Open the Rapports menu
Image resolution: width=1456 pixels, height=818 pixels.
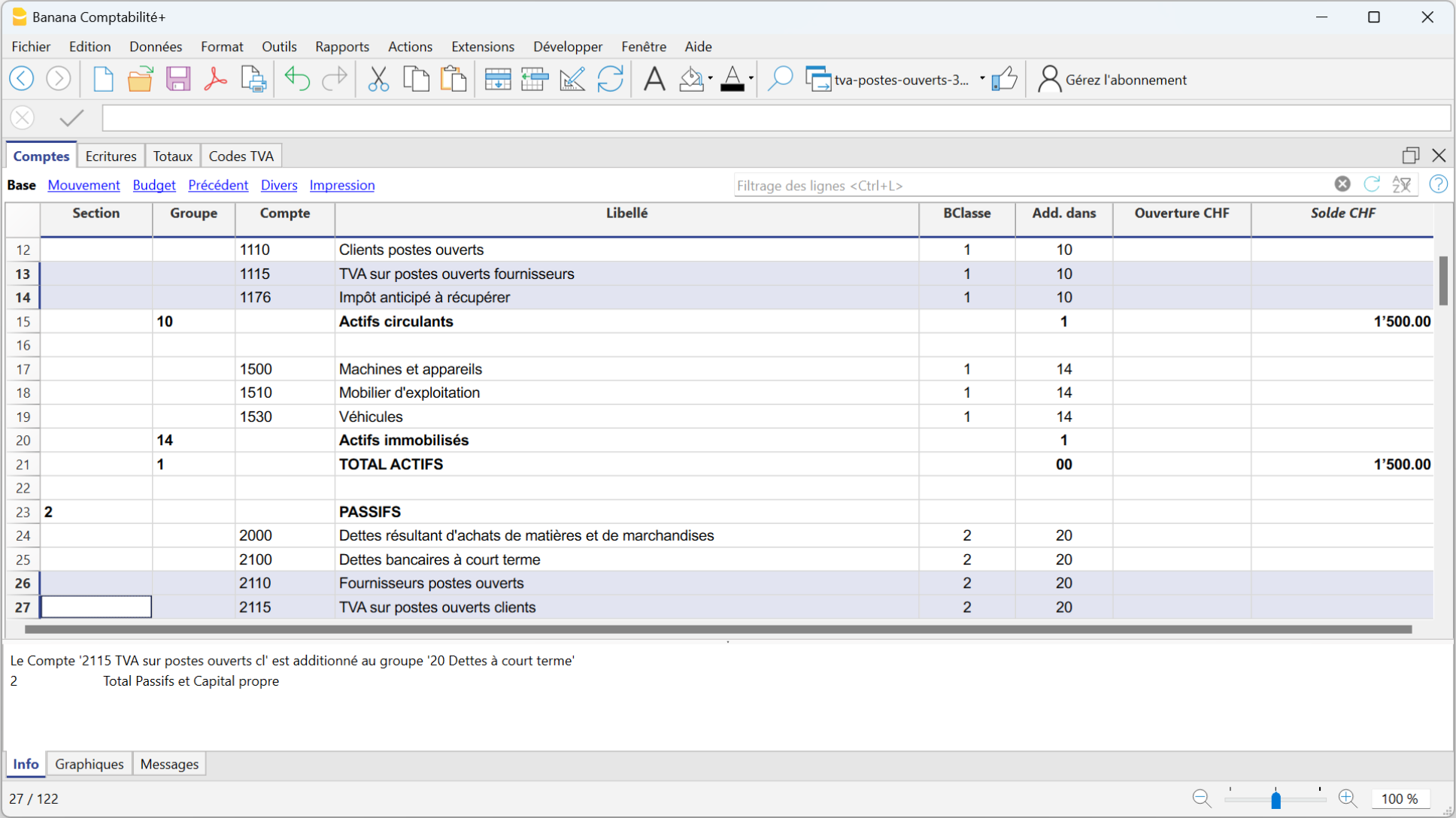(x=341, y=47)
